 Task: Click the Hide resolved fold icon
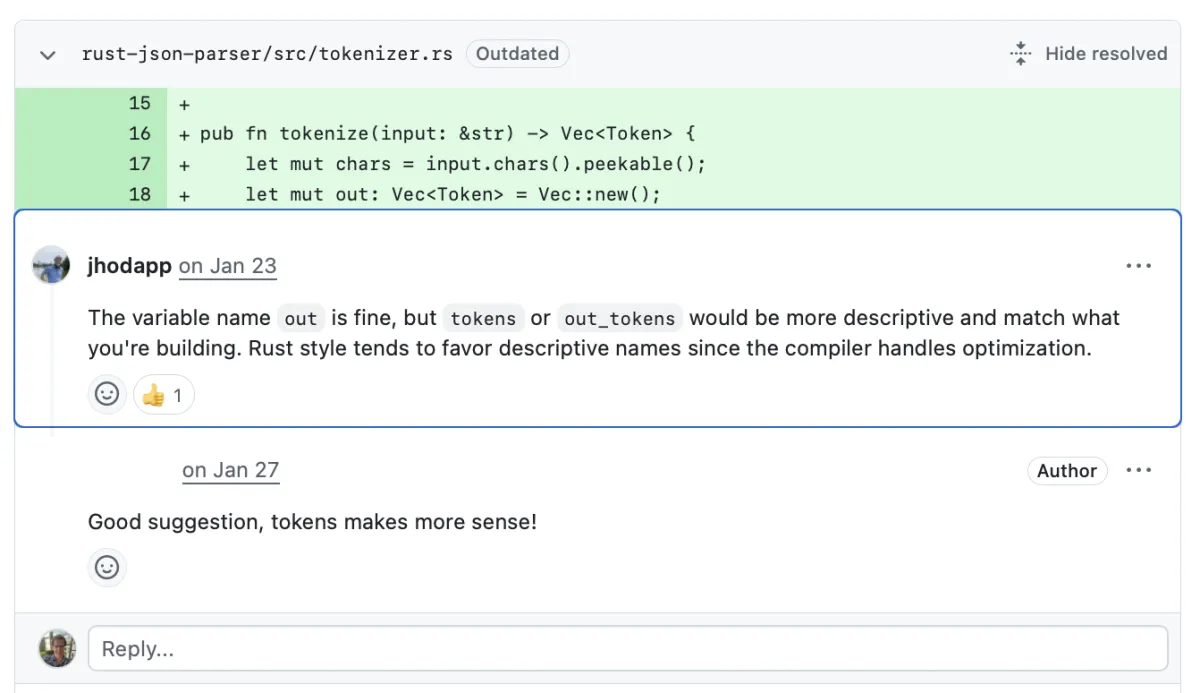coord(1020,54)
